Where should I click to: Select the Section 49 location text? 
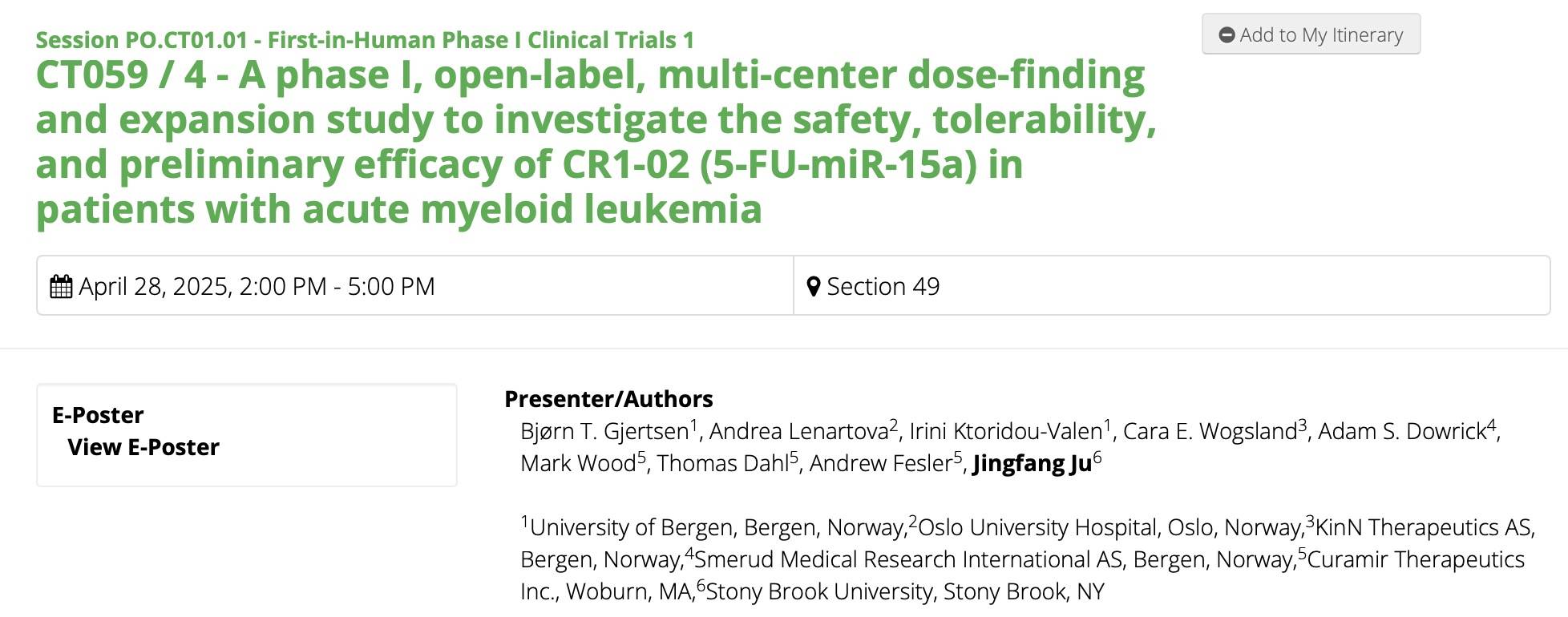[x=883, y=287]
